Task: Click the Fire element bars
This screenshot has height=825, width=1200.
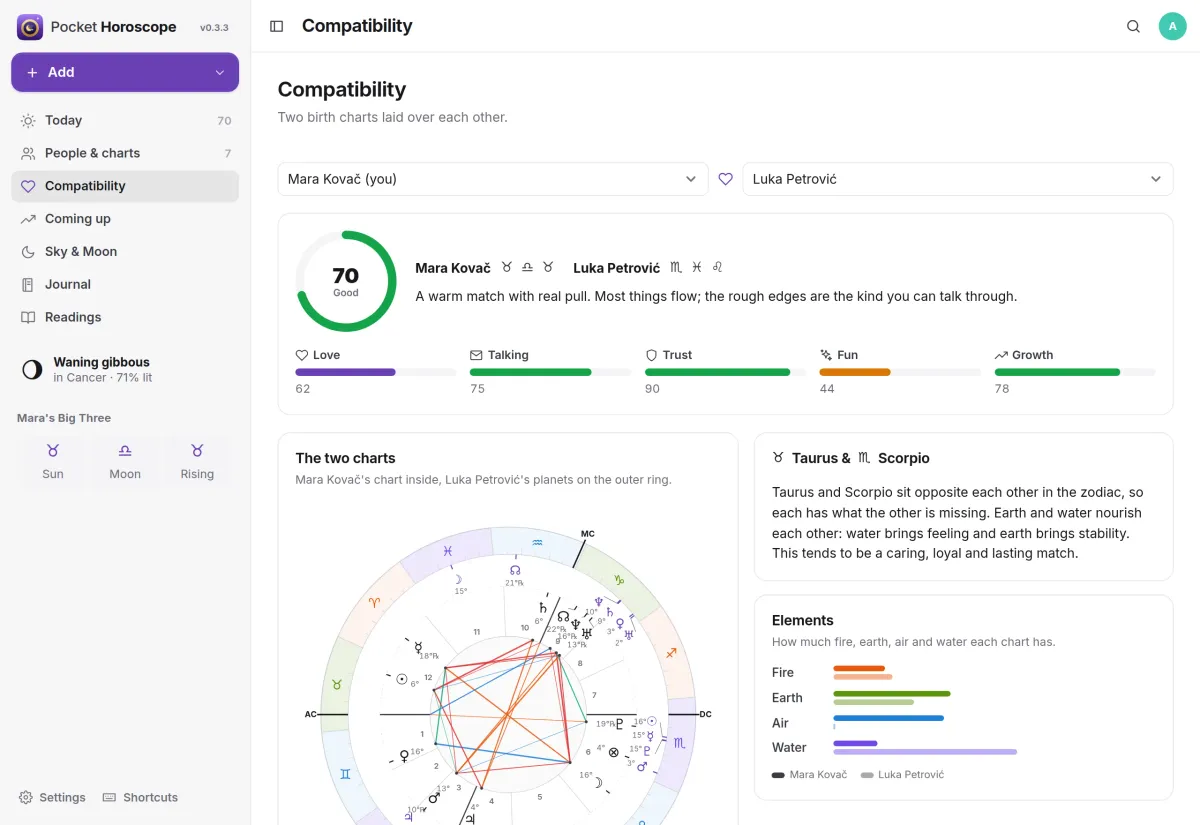Action: pos(862,673)
